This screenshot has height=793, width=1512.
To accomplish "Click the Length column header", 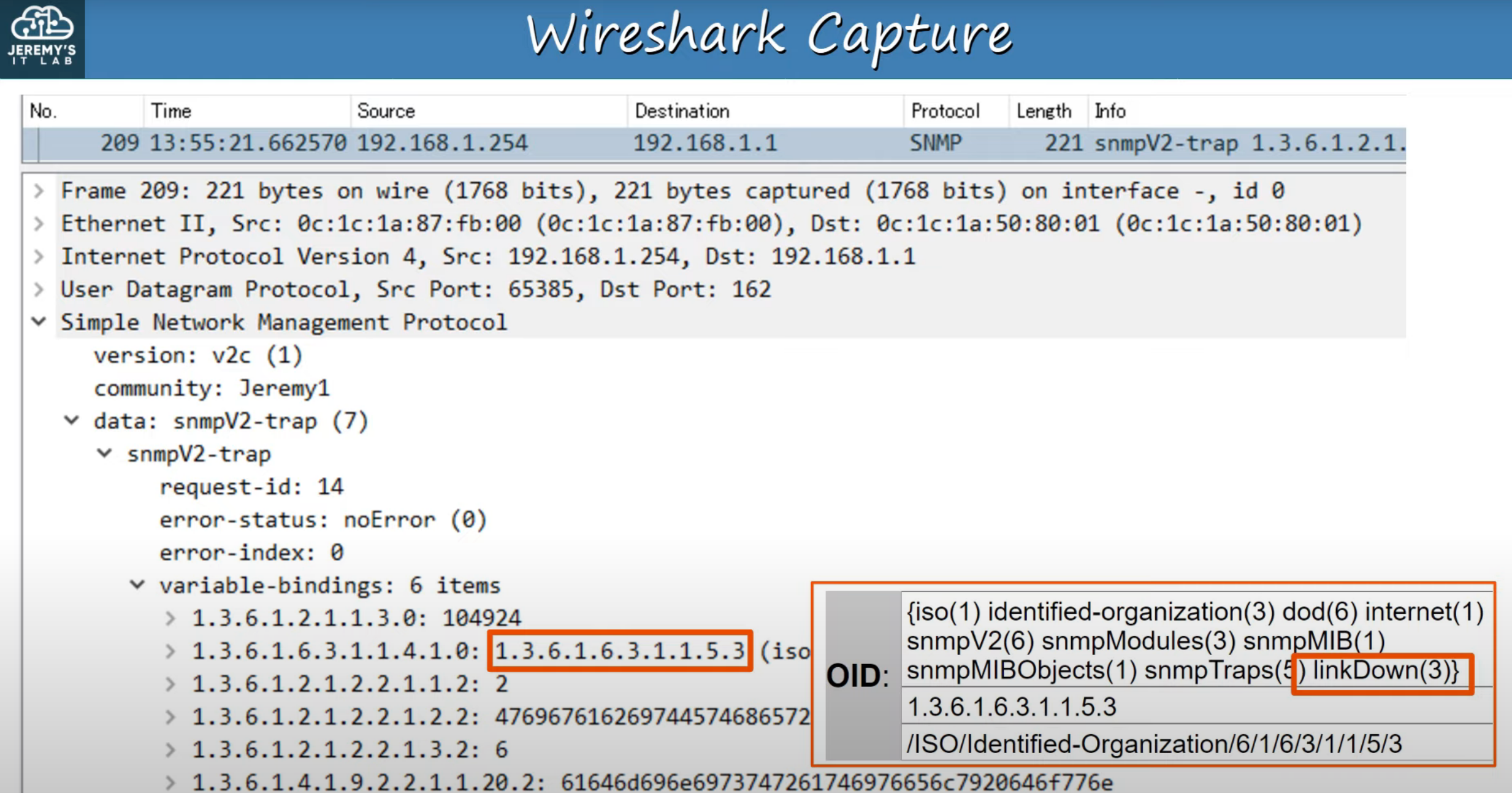I will 1044,111.
